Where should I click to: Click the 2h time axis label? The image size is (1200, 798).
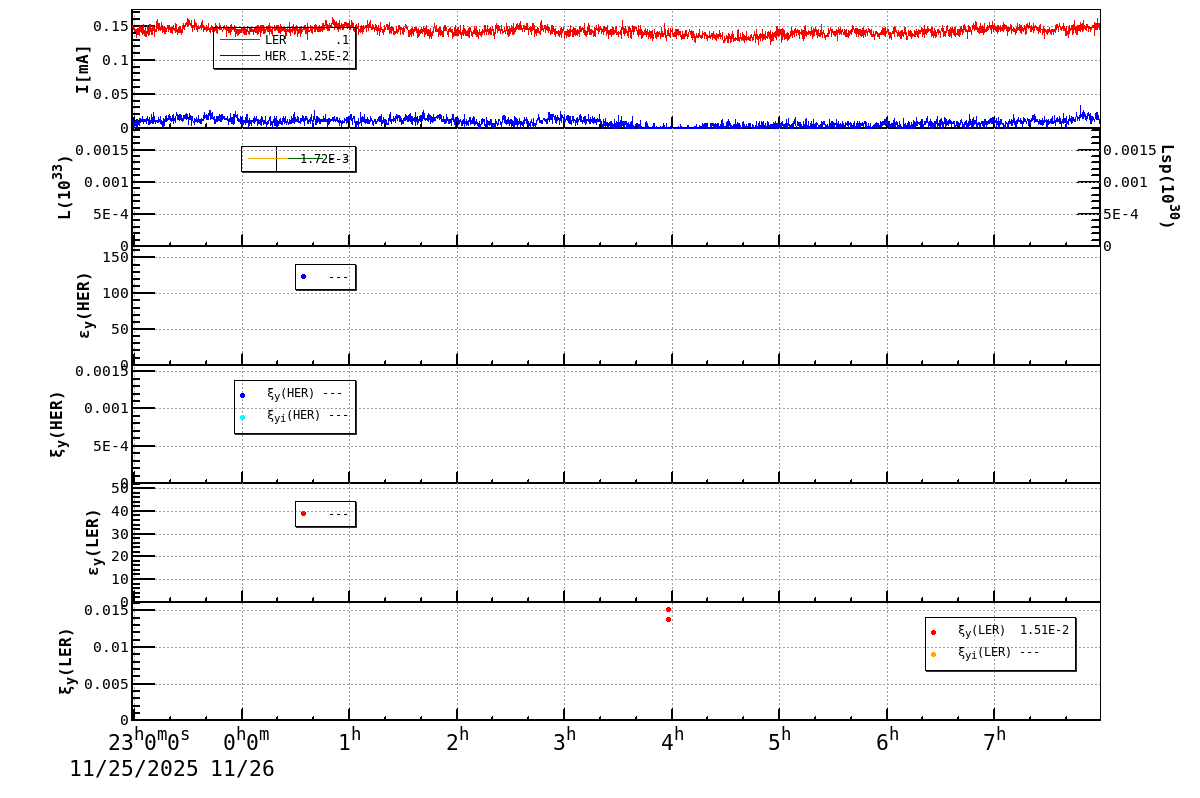point(458,741)
